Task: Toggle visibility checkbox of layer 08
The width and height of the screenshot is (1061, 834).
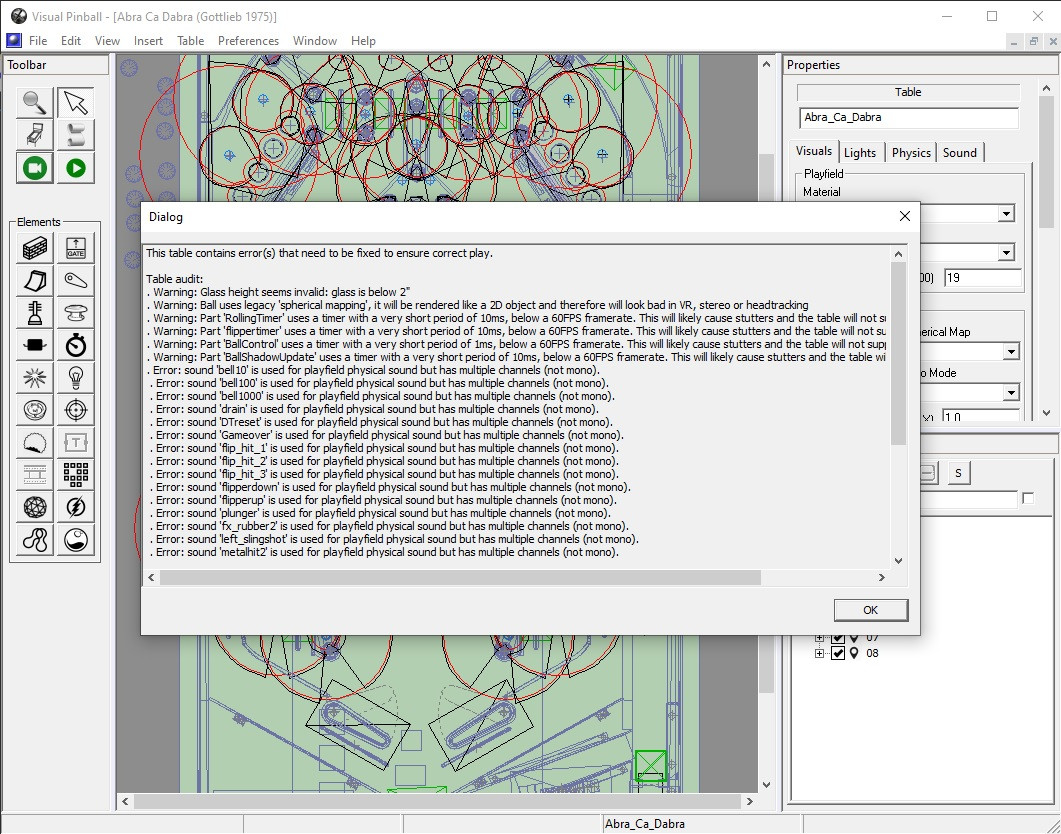Action: pyautogui.click(x=838, y=653)
